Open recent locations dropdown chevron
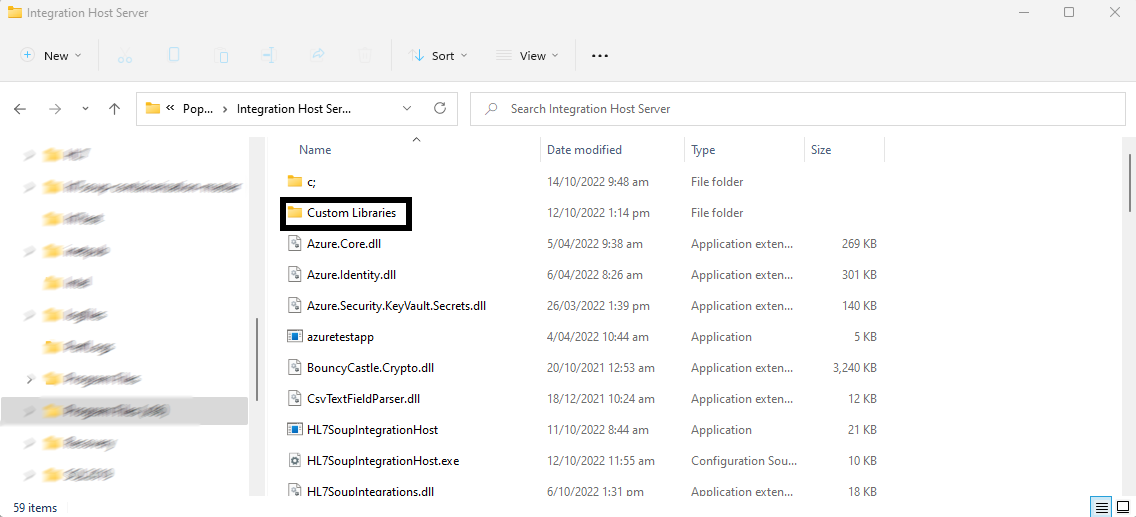The image size is (1136, 517). (85, 109)
